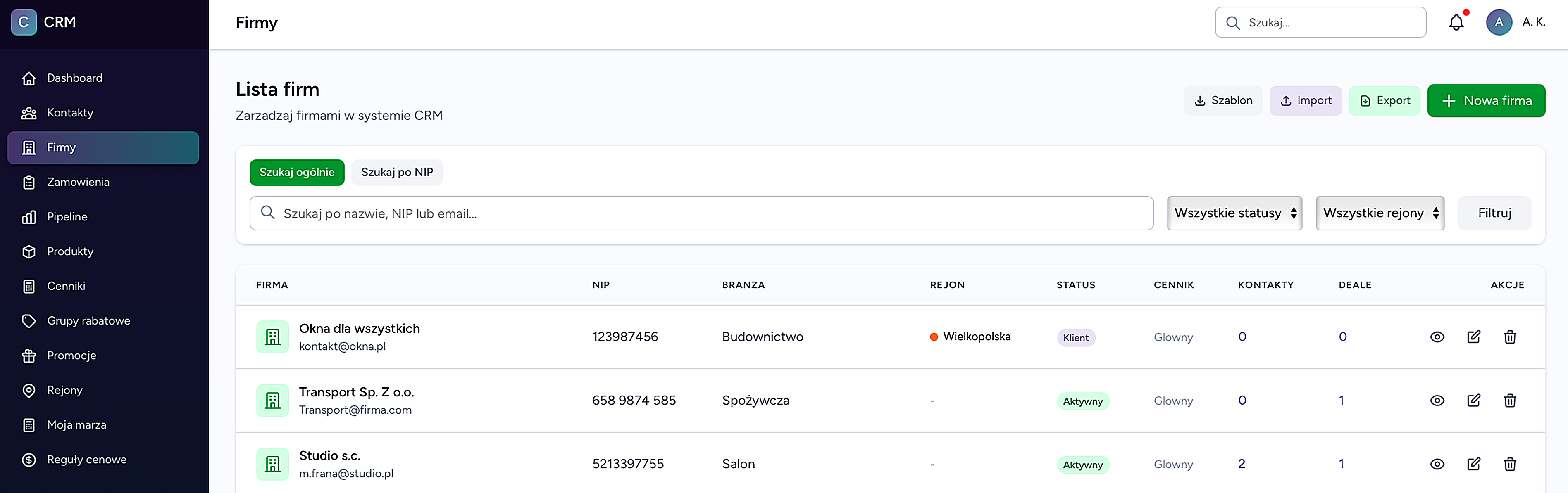Edit the Studio s.c. company
1568x493 pixels.
tap(1474, 465)
